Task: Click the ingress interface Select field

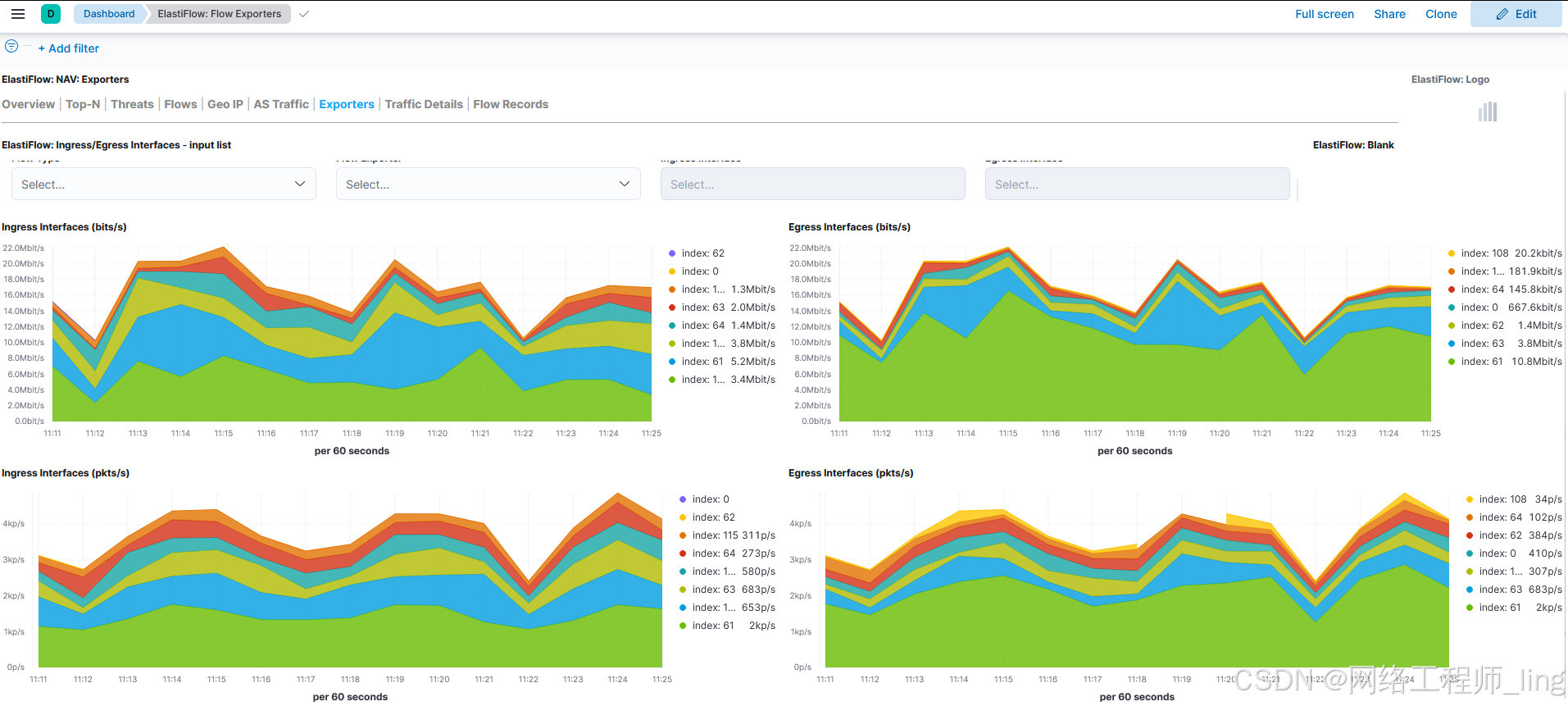Action: point(813,184)
